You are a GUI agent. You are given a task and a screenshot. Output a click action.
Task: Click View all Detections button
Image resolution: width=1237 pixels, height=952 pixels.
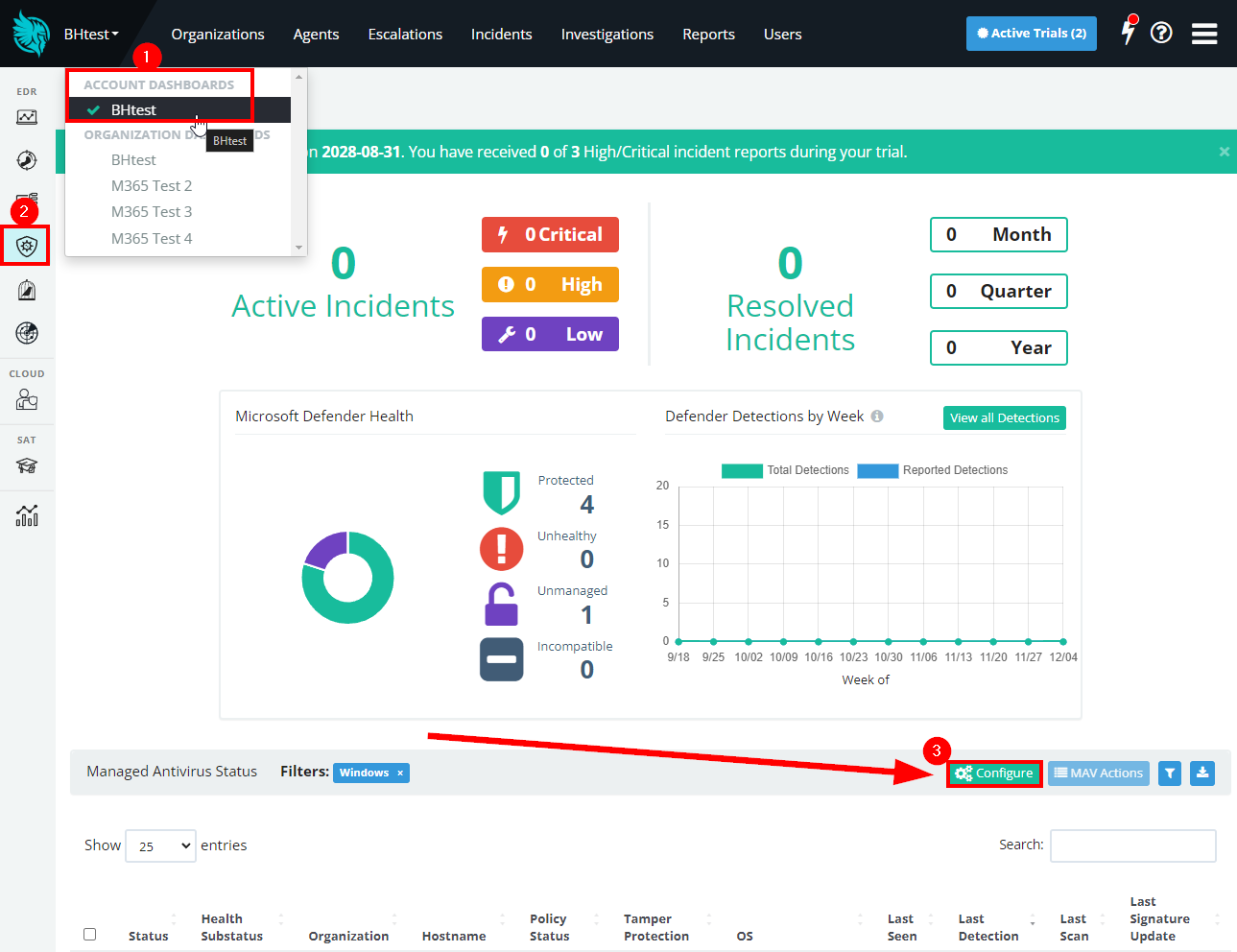click(1005, 417)
